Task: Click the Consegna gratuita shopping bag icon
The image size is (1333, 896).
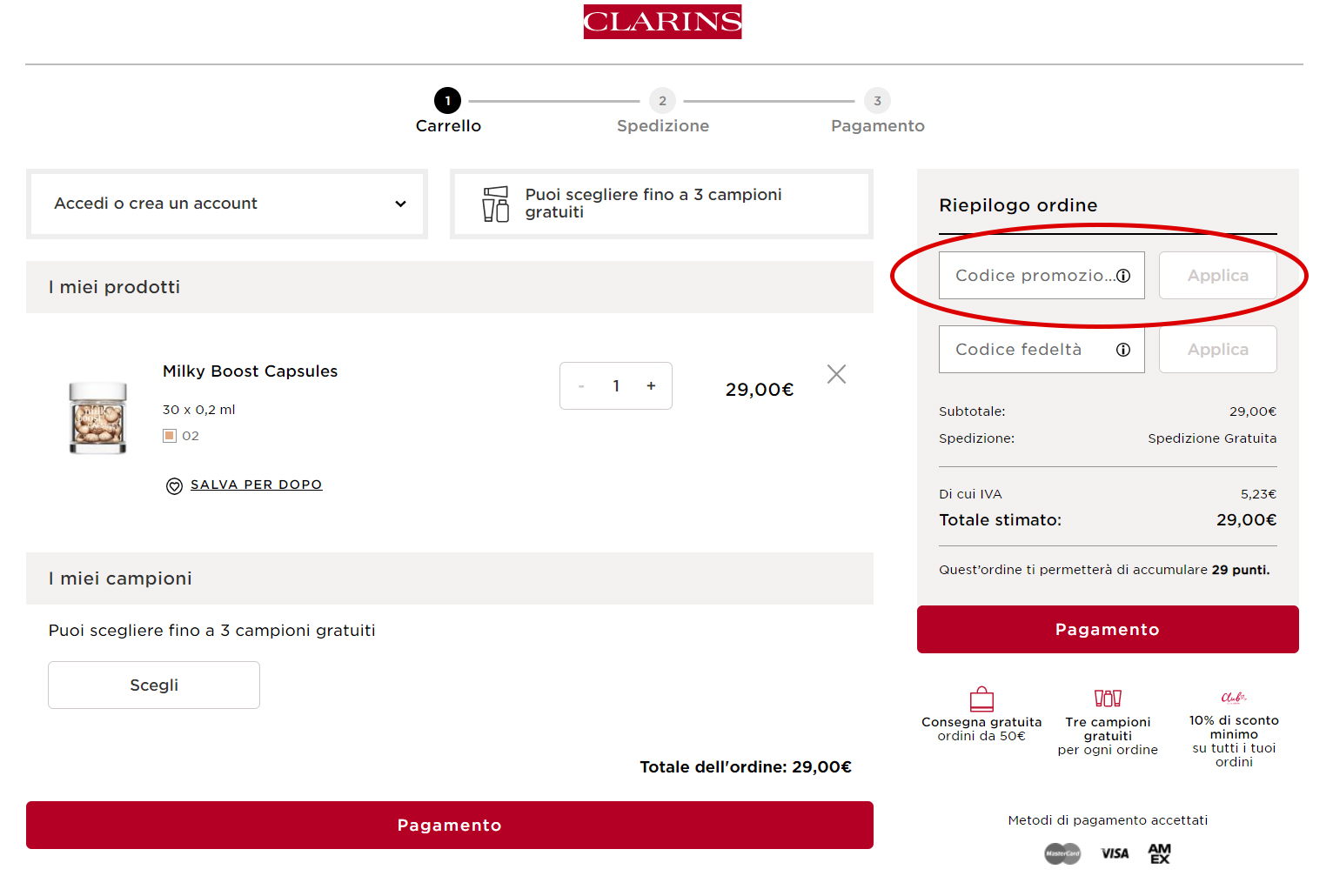Action: [x=981, y=699]
